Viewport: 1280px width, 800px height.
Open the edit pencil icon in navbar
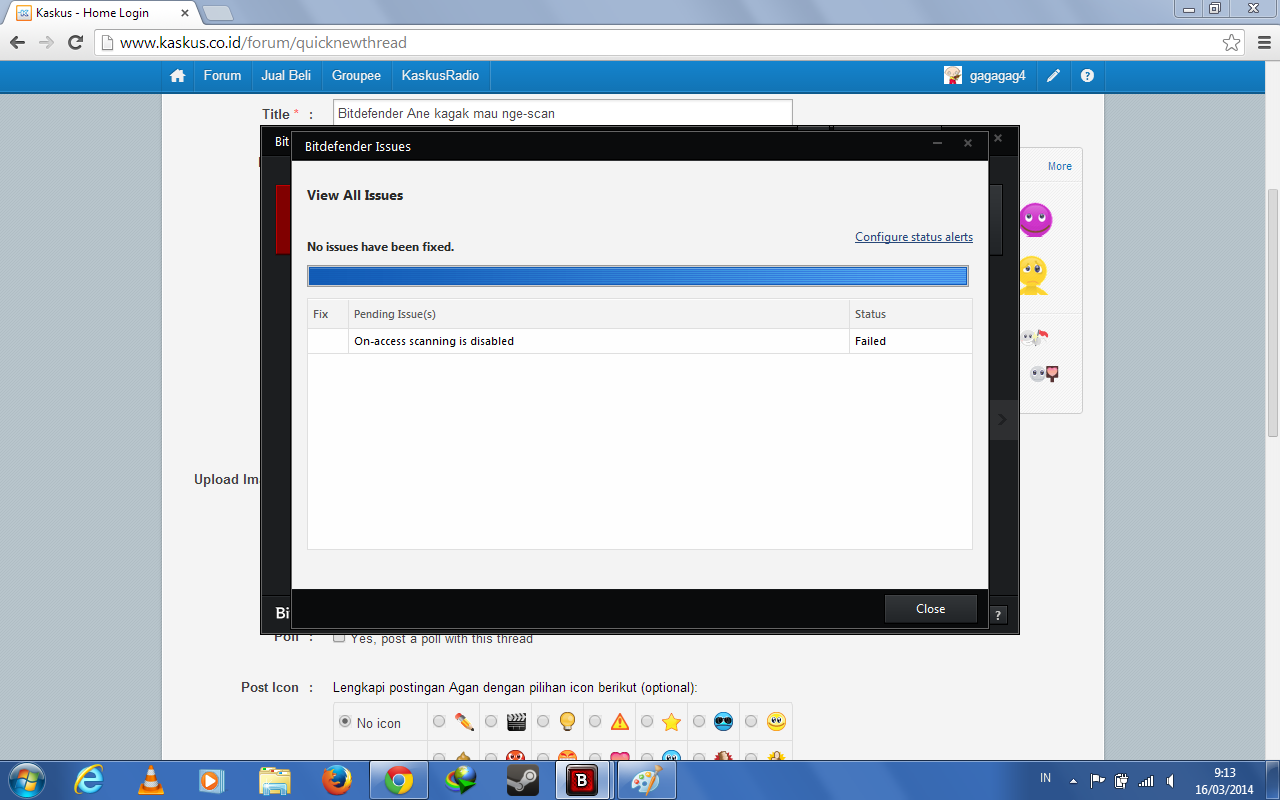point(1054,76)
